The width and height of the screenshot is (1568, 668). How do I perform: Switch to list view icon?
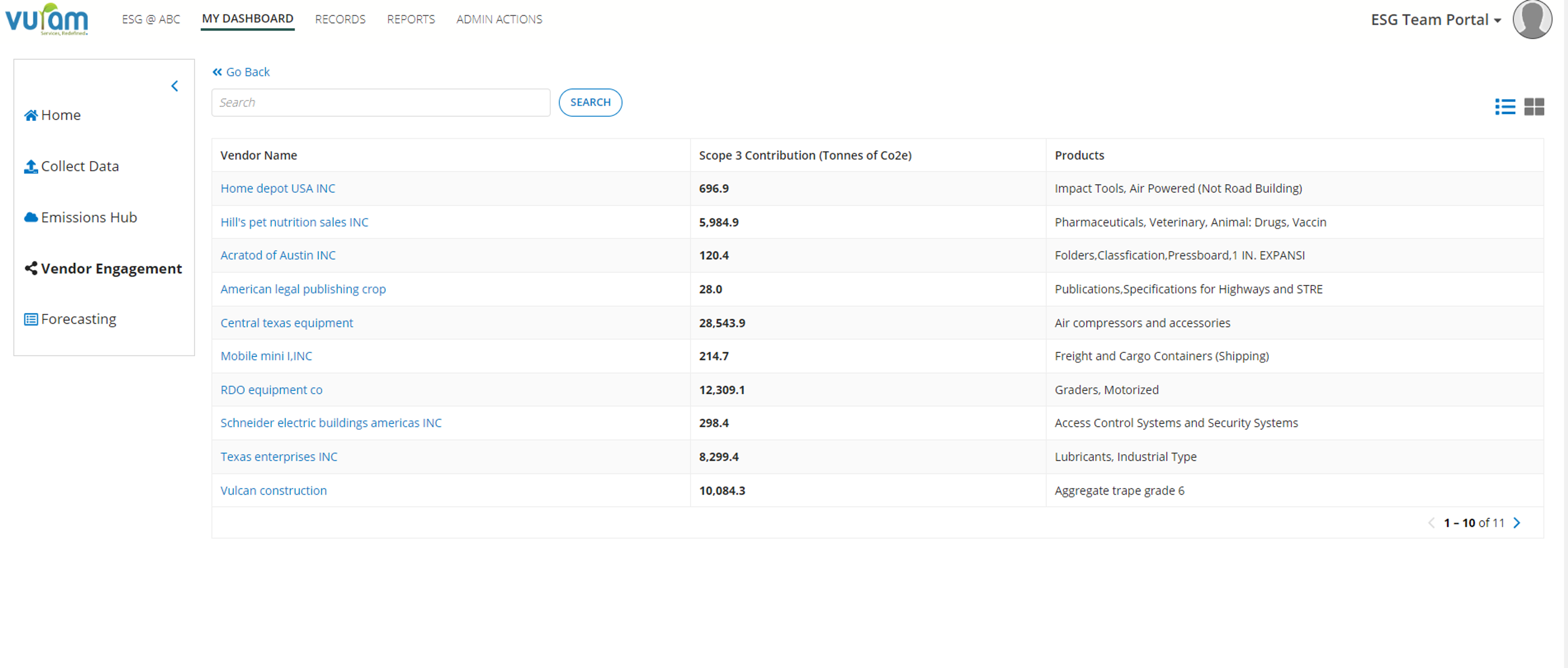1505,107
